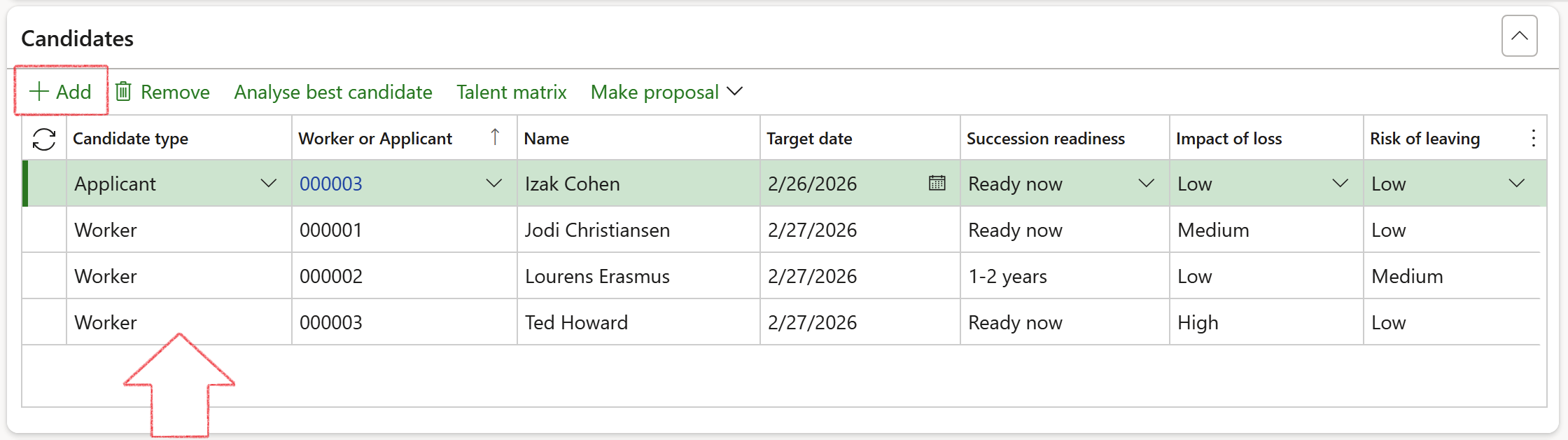Open the 000003 applicant link

point(330,184)
